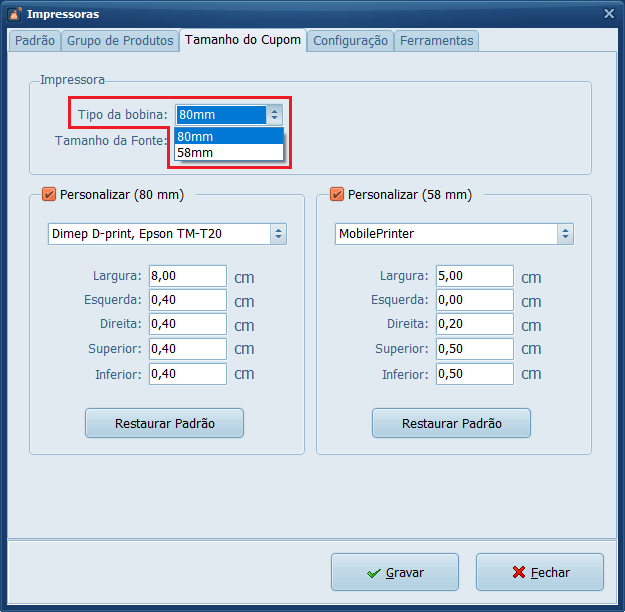Click the Fechar button
This screenshot has height=612, width=625.
tap(540, 572)
